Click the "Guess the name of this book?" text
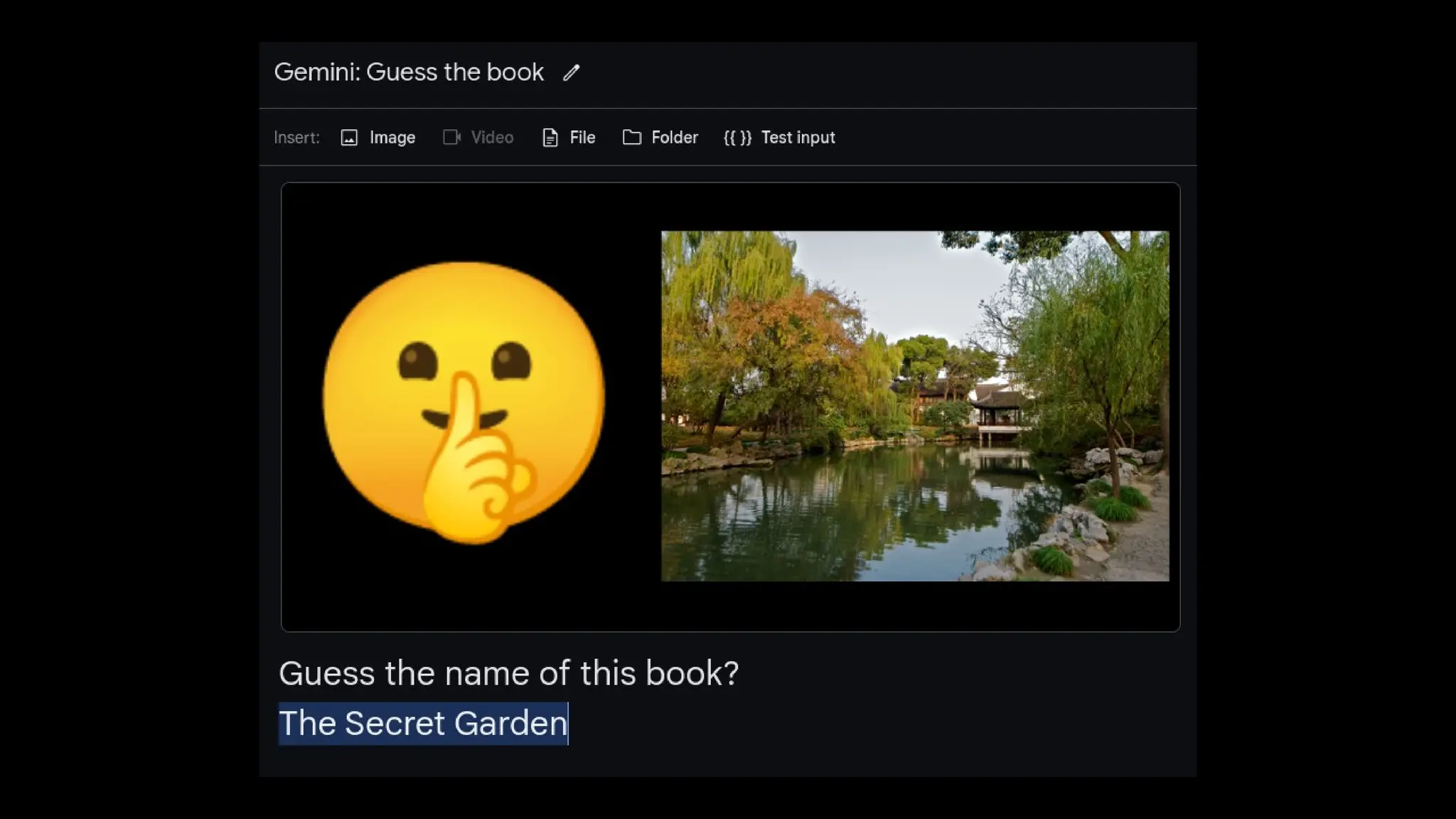Screen dimensions: 1456x819 pos(508,673)
